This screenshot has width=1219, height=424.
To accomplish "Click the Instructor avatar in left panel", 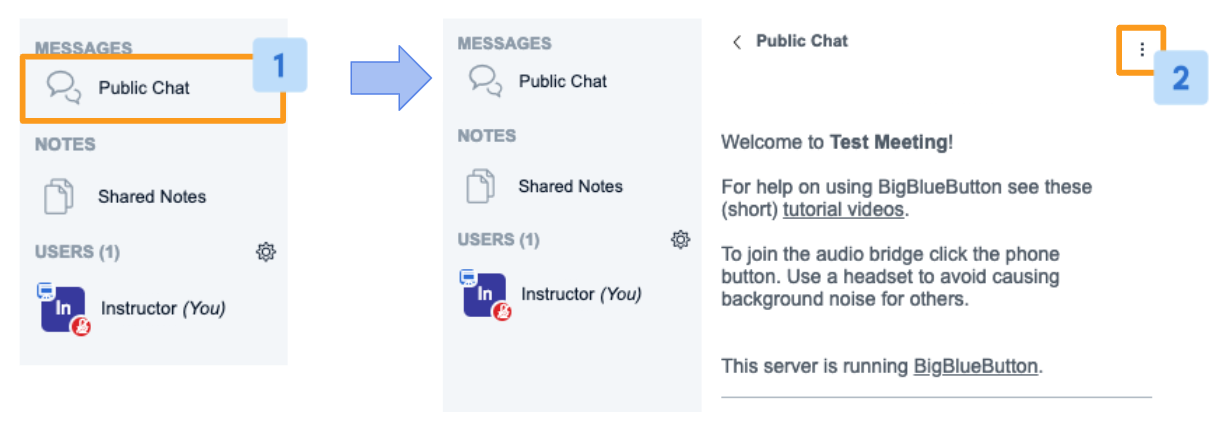I will point(61,309).
